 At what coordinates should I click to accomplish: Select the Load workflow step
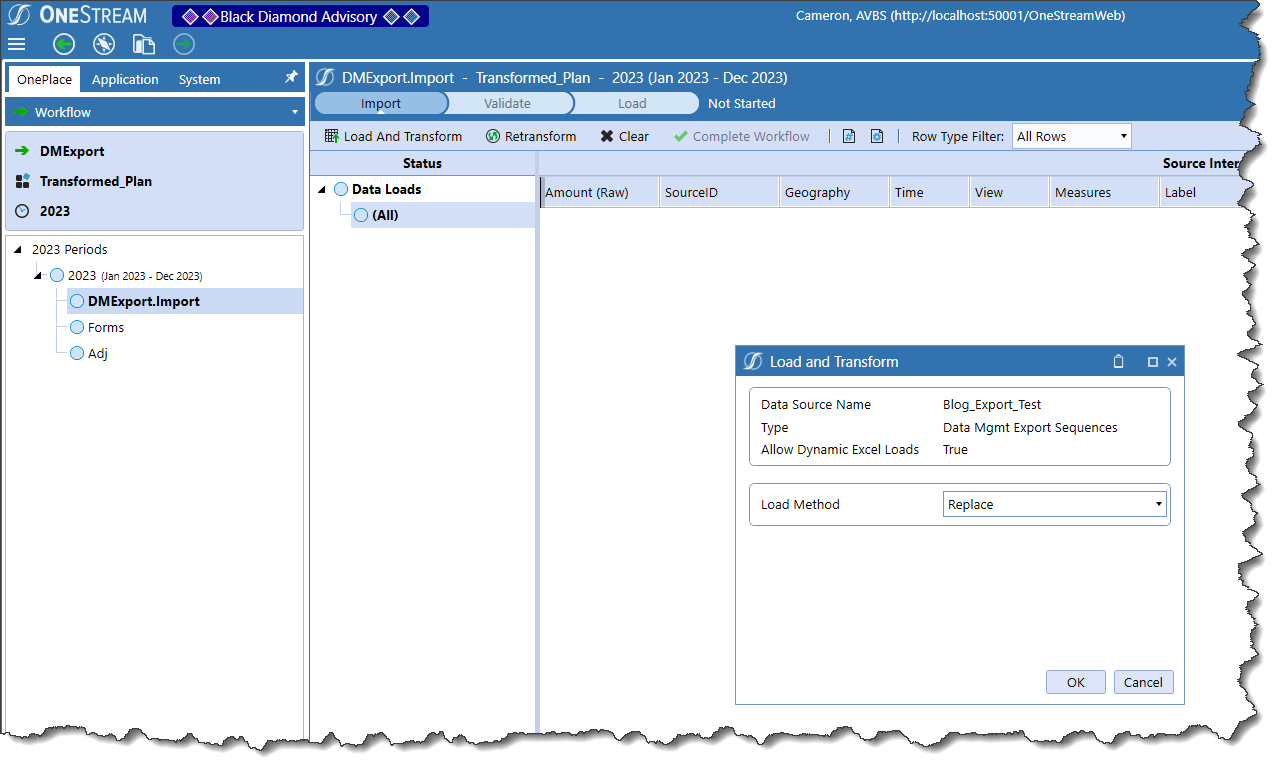coord(632,103)
